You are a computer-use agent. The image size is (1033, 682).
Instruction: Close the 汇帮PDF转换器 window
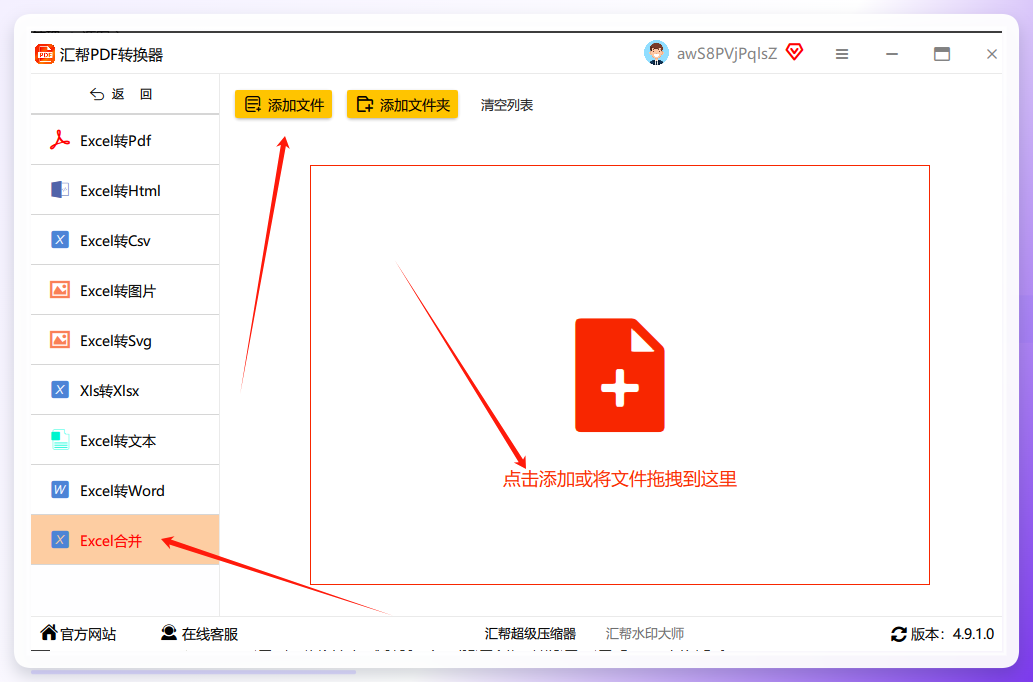[x=991, y=54]
